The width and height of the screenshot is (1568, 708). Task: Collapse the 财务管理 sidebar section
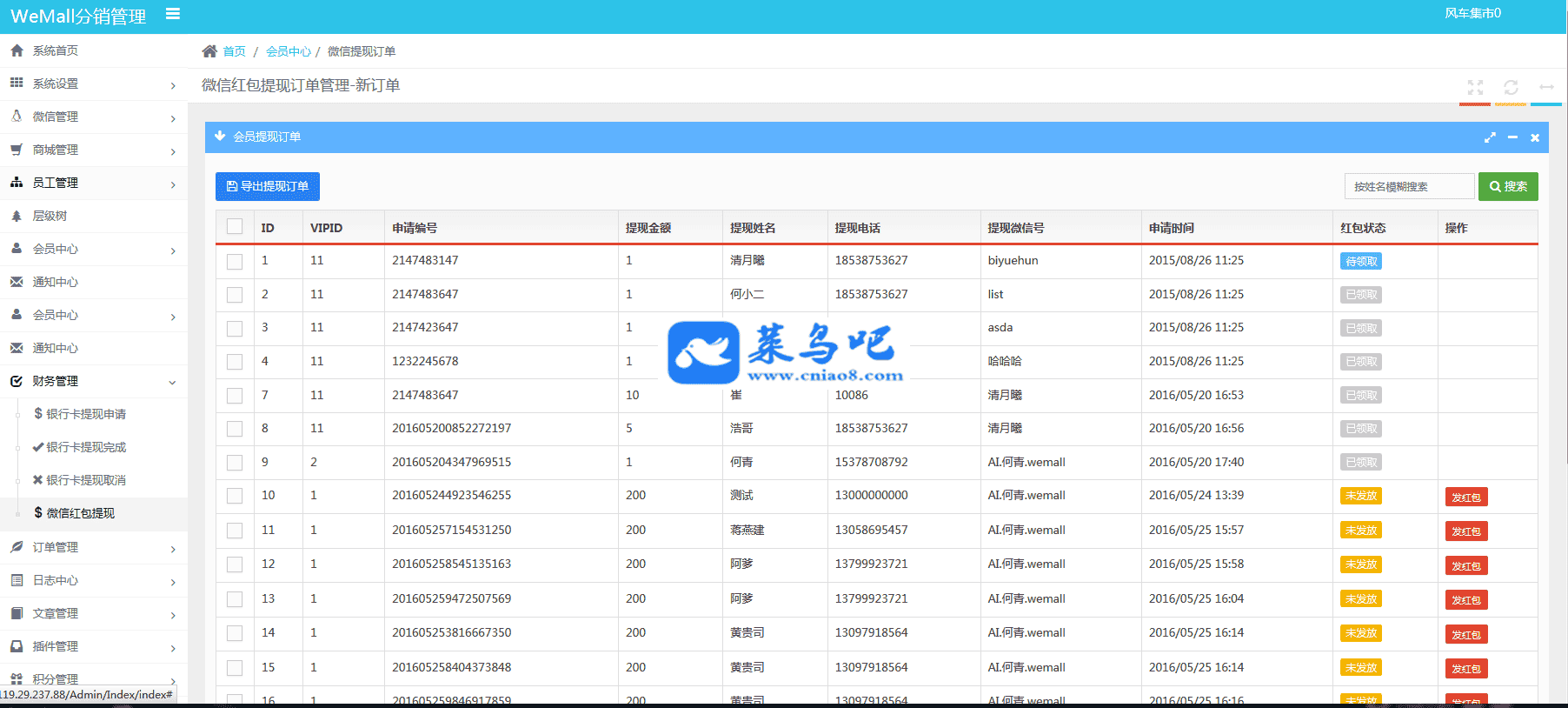(x=94, y=381)
